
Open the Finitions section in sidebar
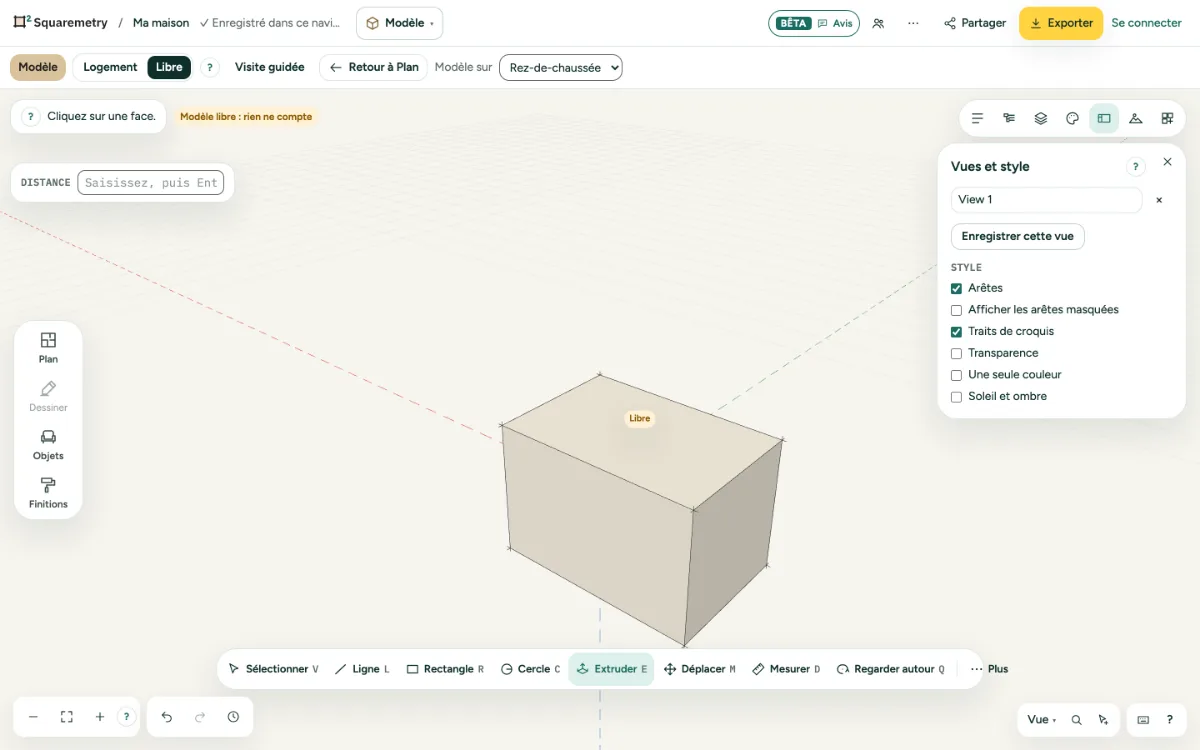[x=48, y=493]
